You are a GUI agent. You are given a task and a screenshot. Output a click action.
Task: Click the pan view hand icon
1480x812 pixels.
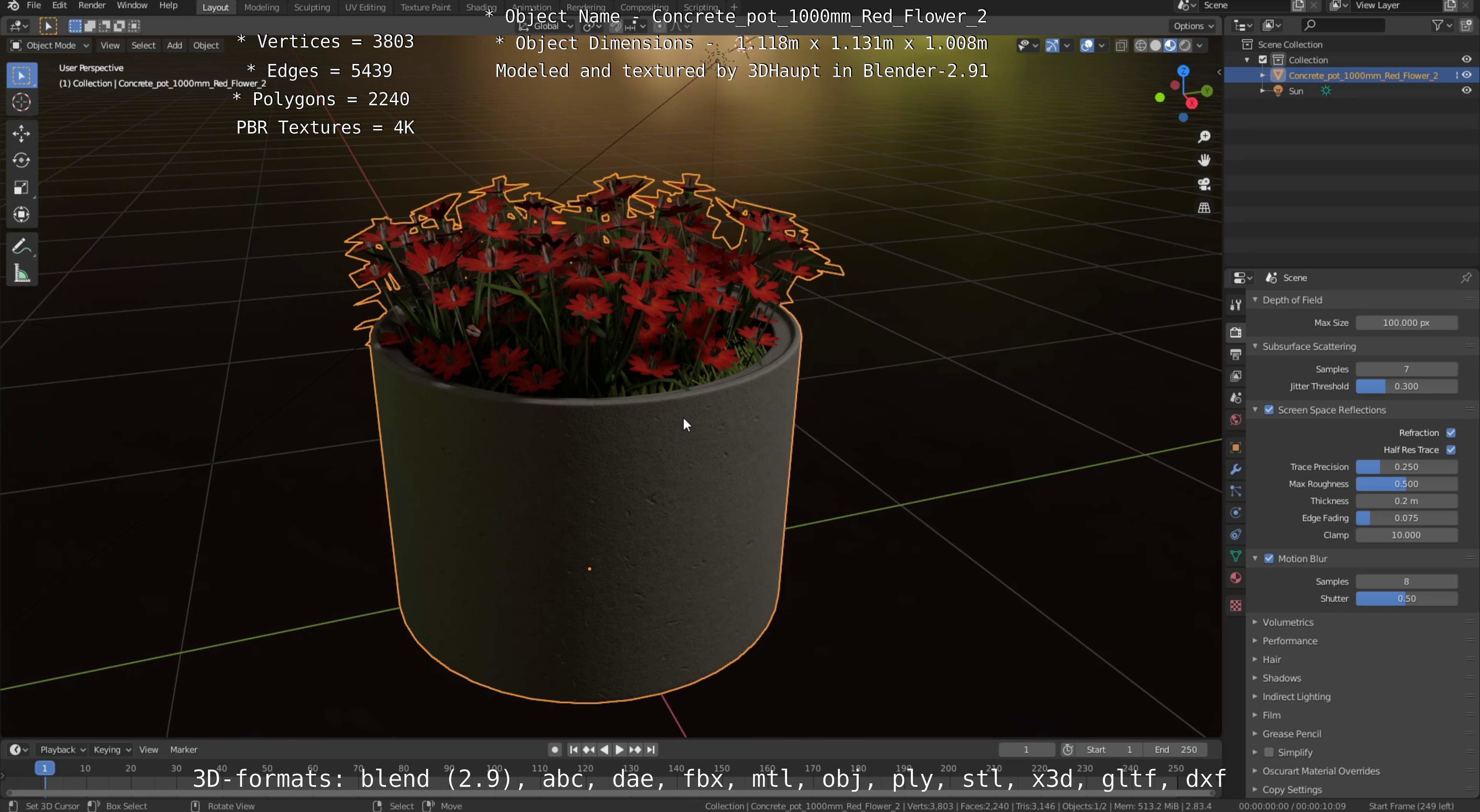pos(1204,160)
